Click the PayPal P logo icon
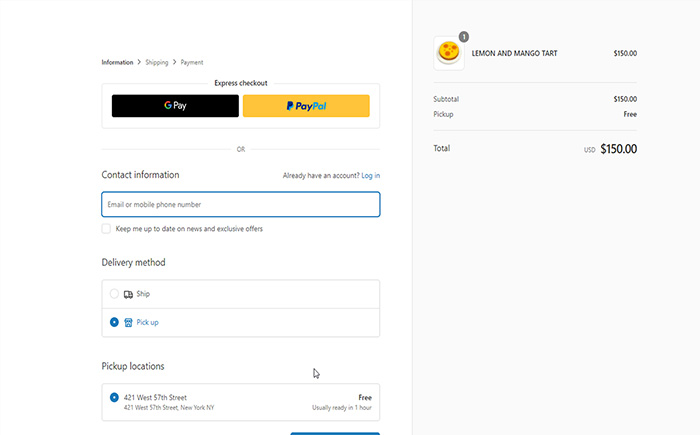700x435 pixels. (290, 106)
